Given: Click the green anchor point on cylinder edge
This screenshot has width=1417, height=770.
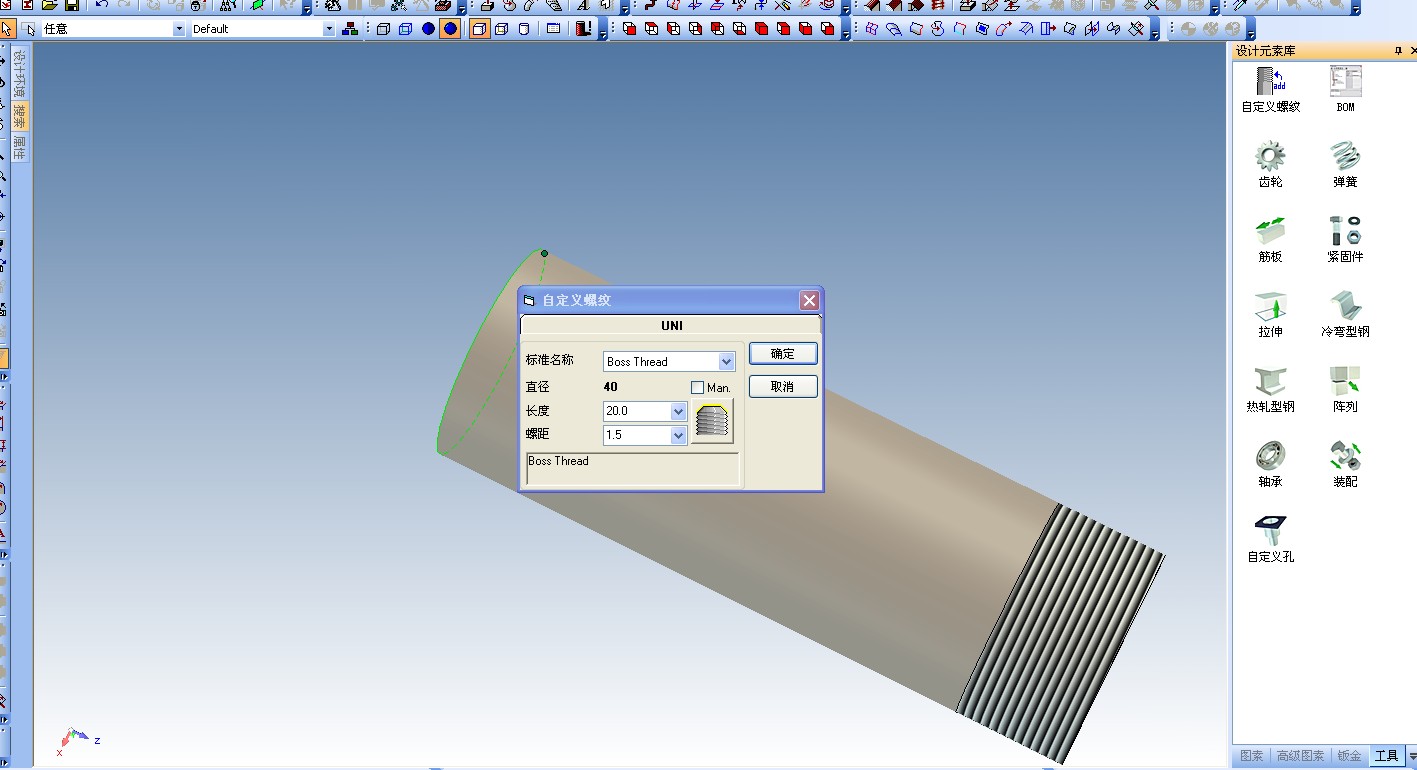Looking at the screenshot, I should click(x=544, y=253).
